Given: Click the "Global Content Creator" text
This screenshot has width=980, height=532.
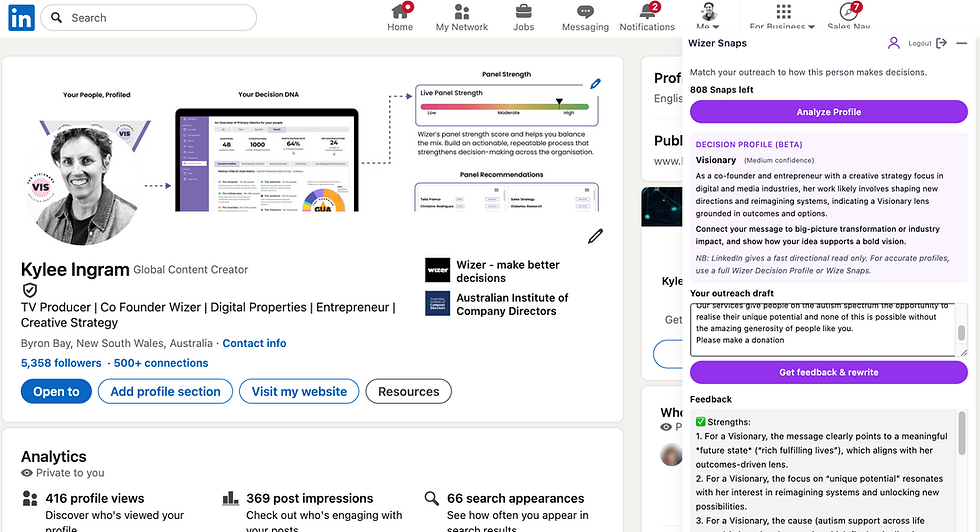Looking at the screenshot, I should pos(191,269).
